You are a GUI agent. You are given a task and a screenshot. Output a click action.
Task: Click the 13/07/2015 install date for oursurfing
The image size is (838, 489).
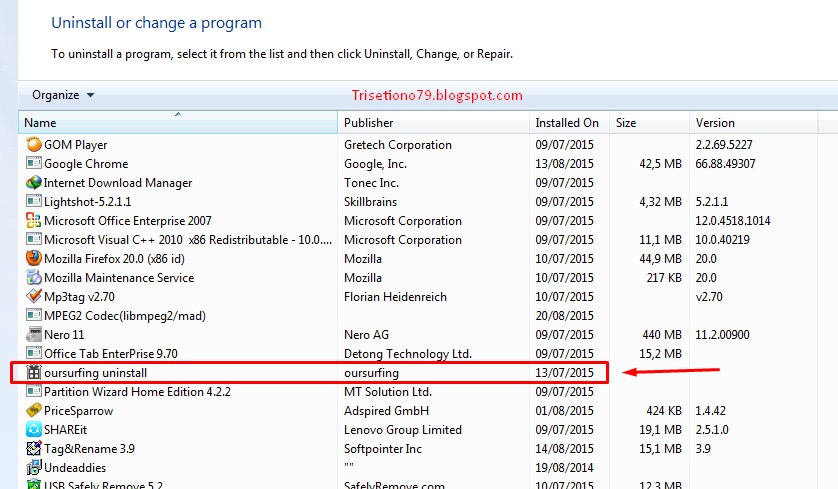[x=564, y=372]
